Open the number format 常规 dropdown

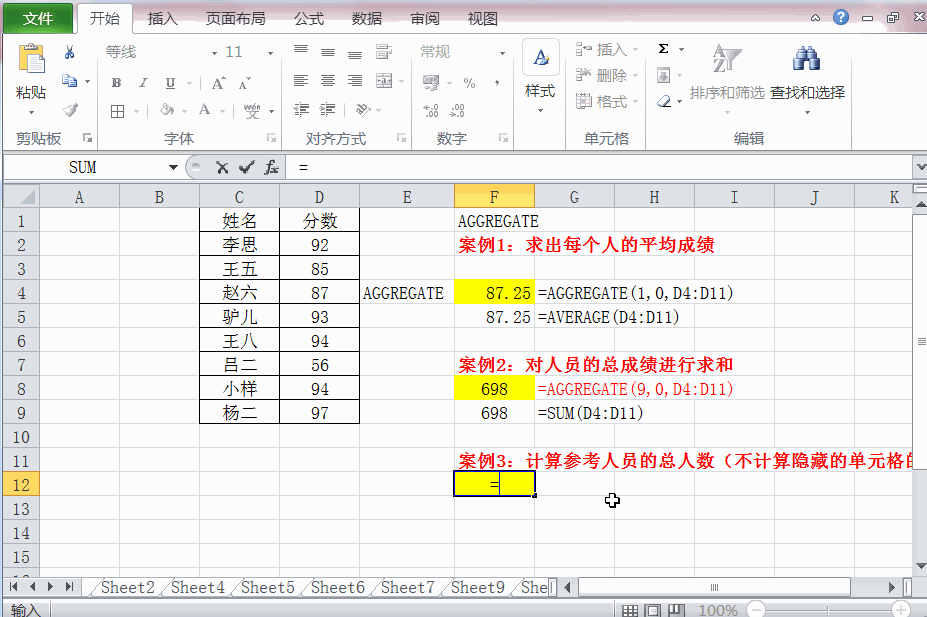click(502, 53)
